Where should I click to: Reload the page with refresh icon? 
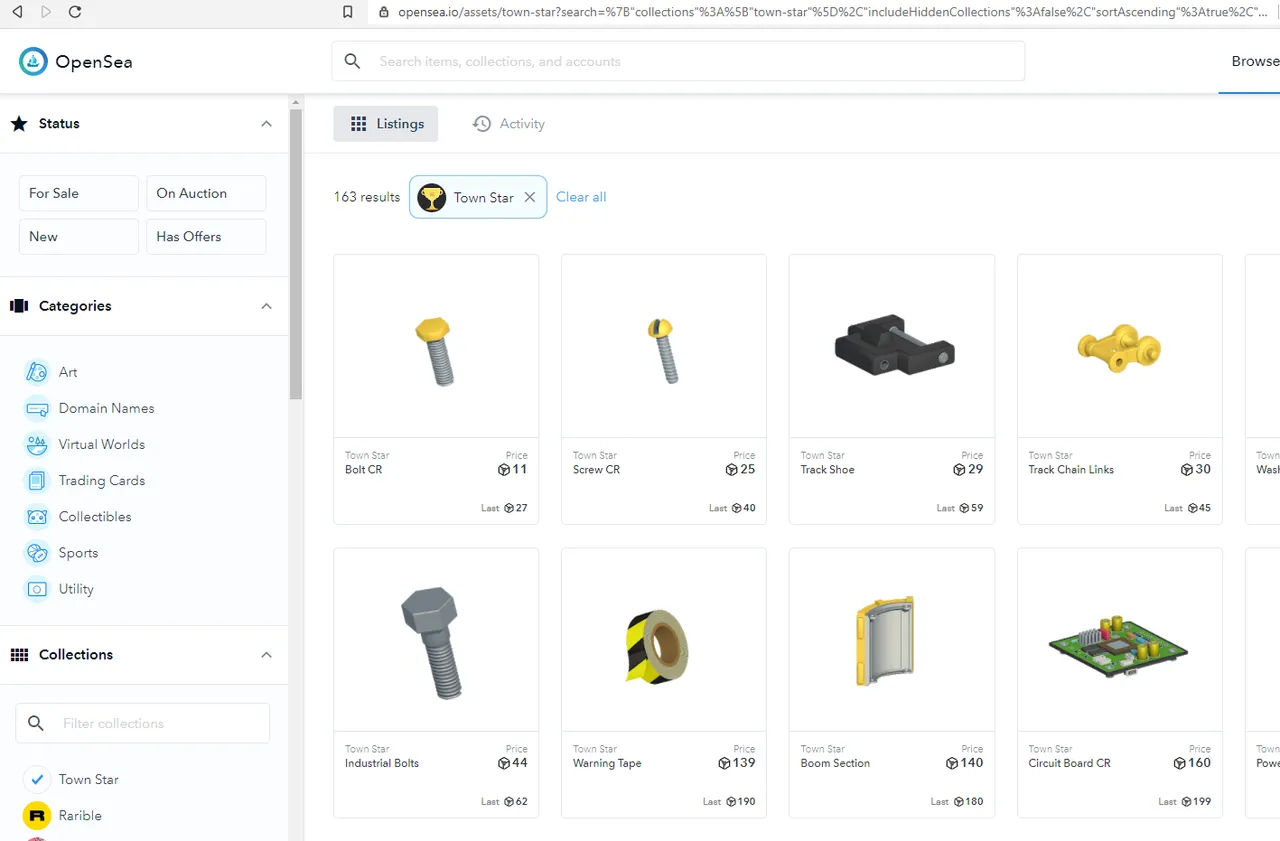click(75, 12)
